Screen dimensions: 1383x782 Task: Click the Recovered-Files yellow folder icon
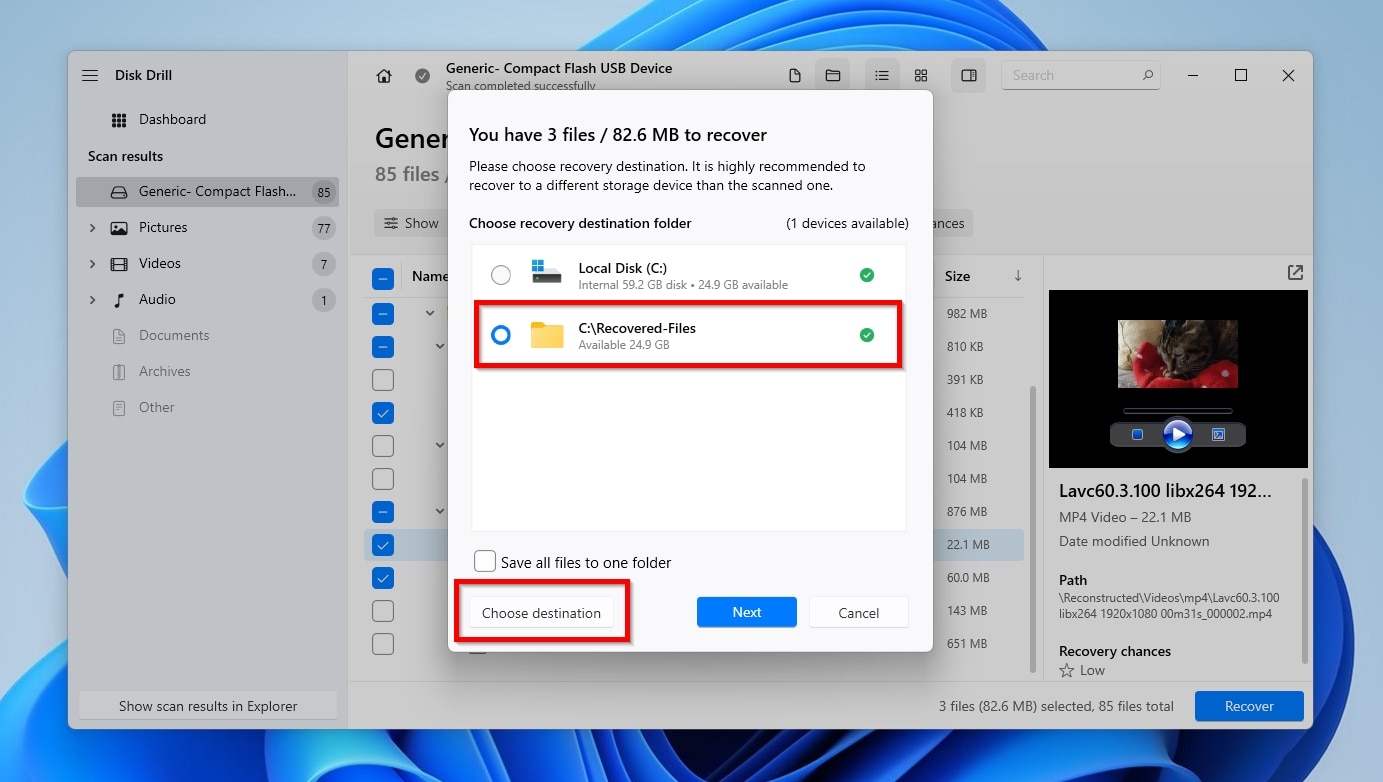coord(547,335)
